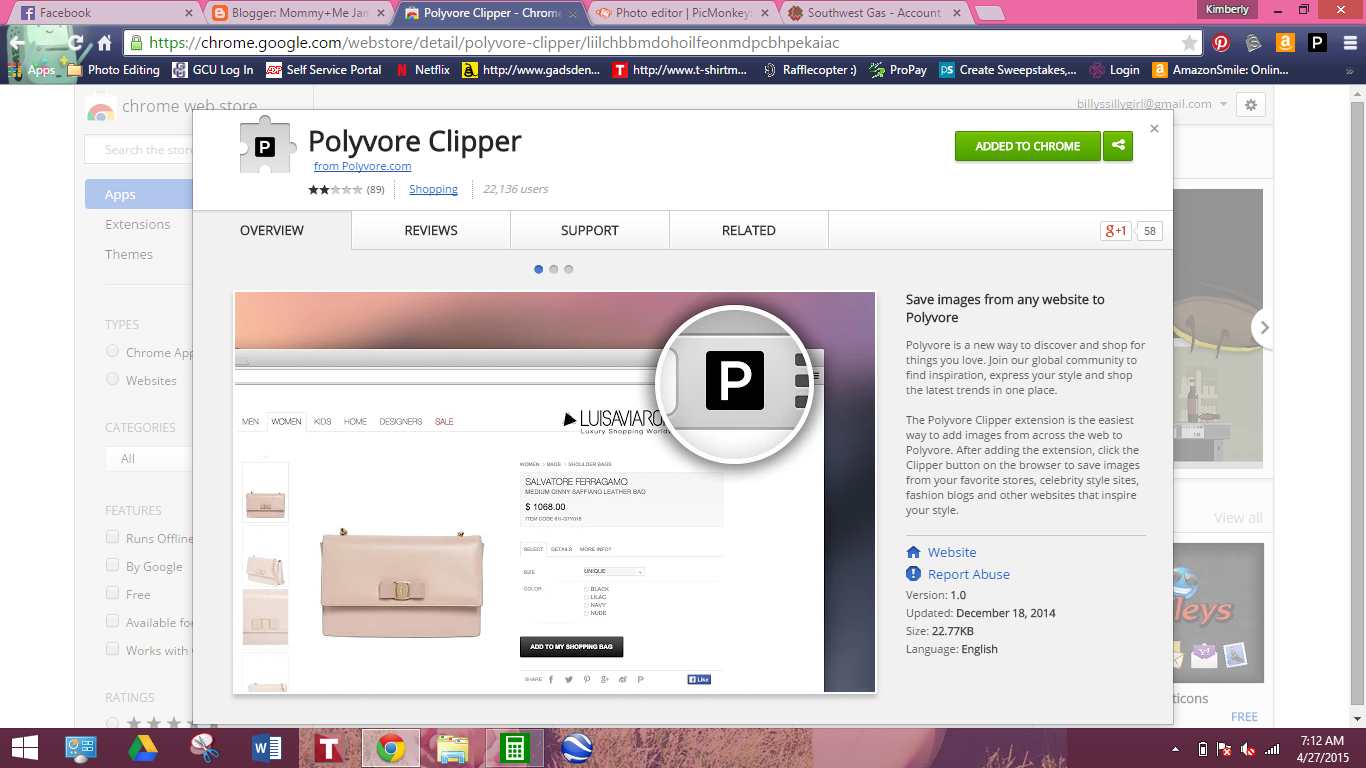1366x768 pixels.
Task: Open Google Drive from the taskbar
Action: tap(143, 748)
